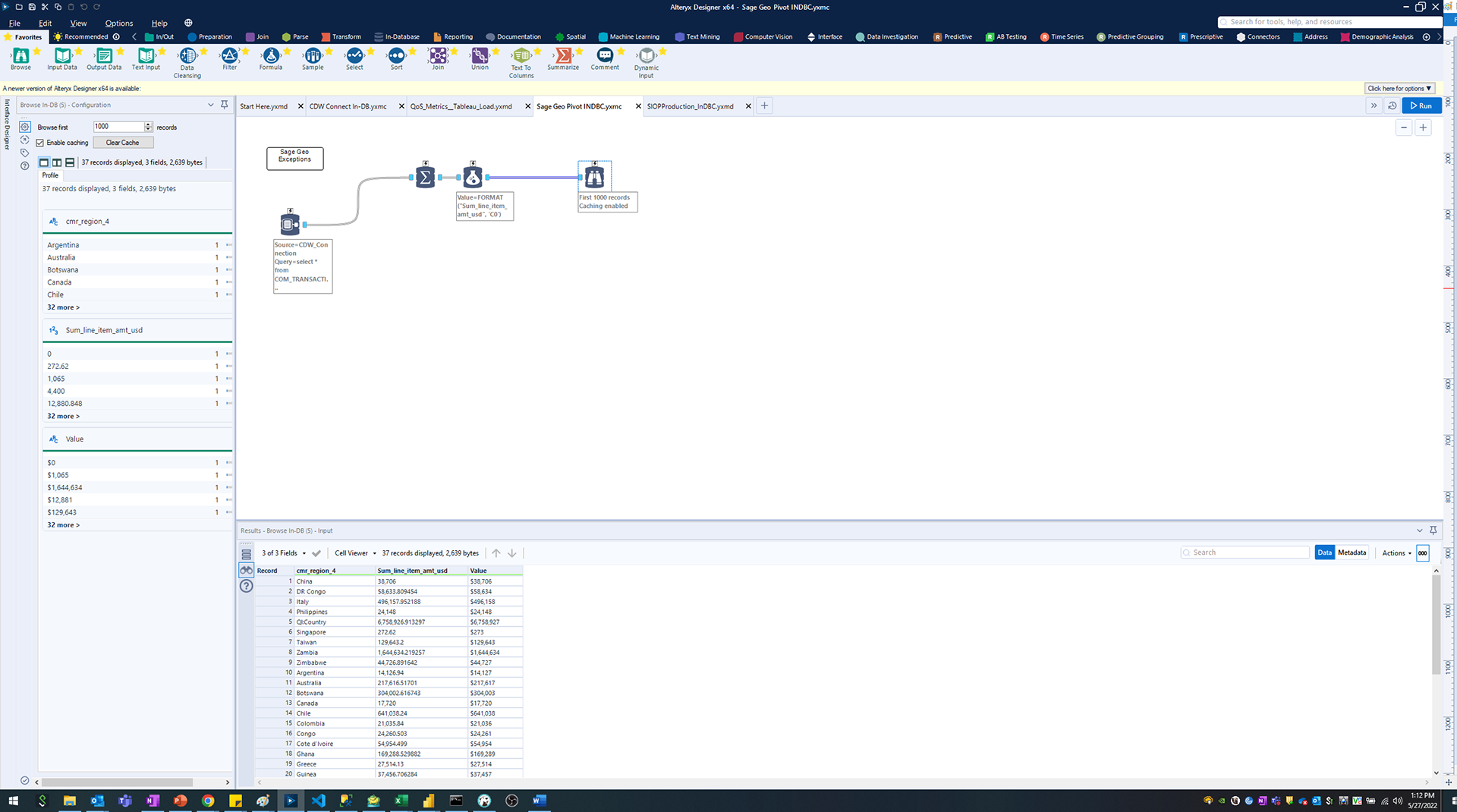Image resolution: width=1457 pixels, height=812 pixels.
Task: Open Excel from the Windows taskbar
Action: [x=401, y=801]
